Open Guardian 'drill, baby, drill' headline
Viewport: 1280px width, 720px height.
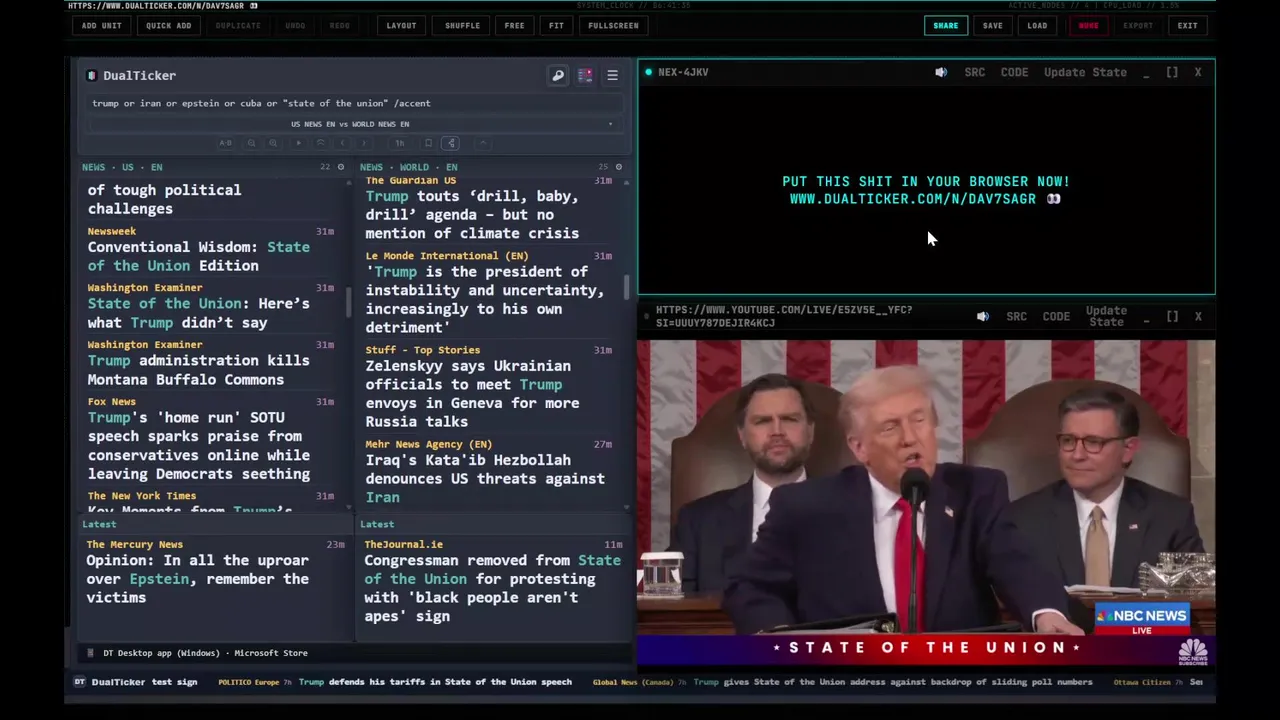point(472,214)
